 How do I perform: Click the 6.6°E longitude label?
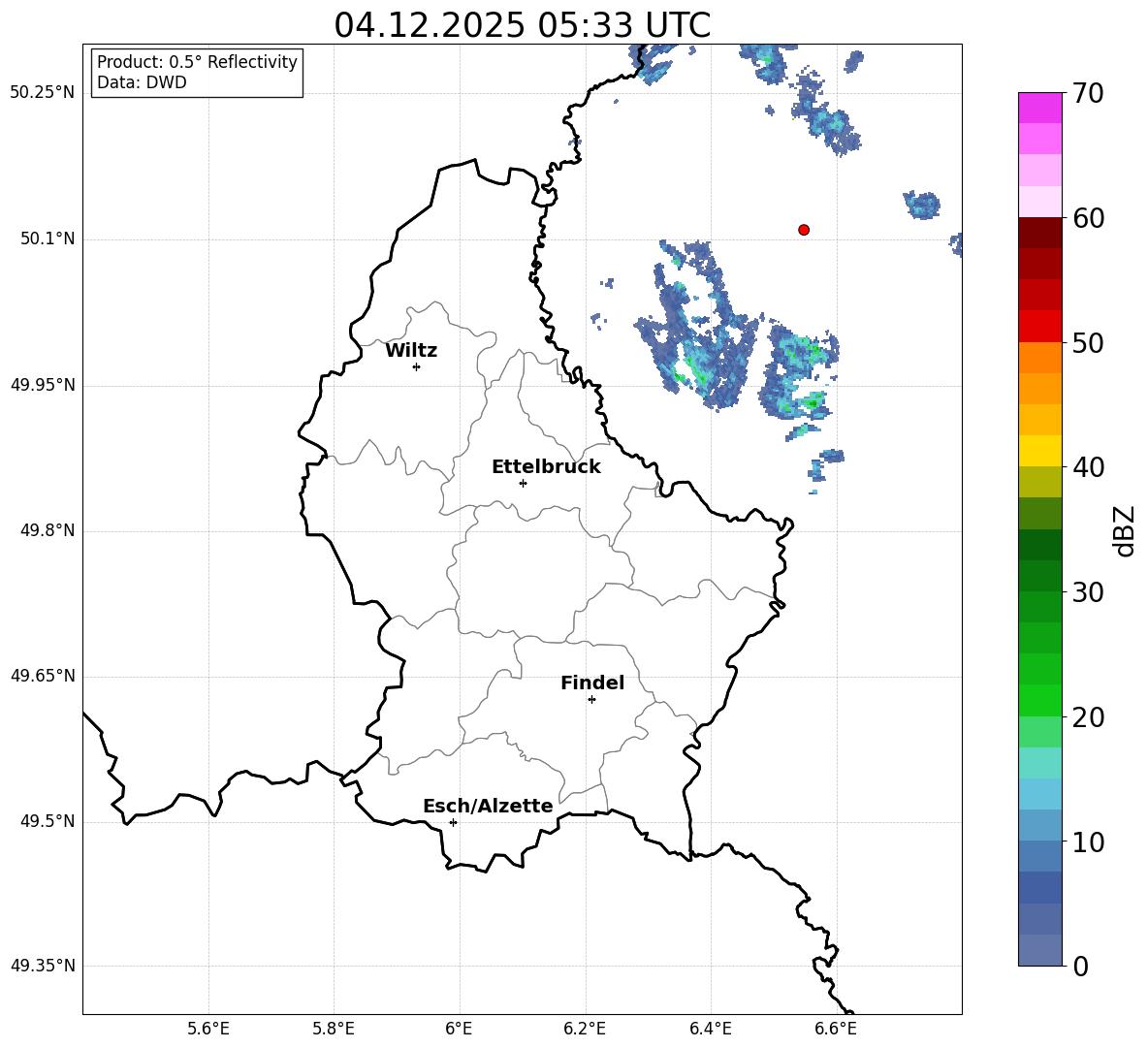(x=836, y=1029)
